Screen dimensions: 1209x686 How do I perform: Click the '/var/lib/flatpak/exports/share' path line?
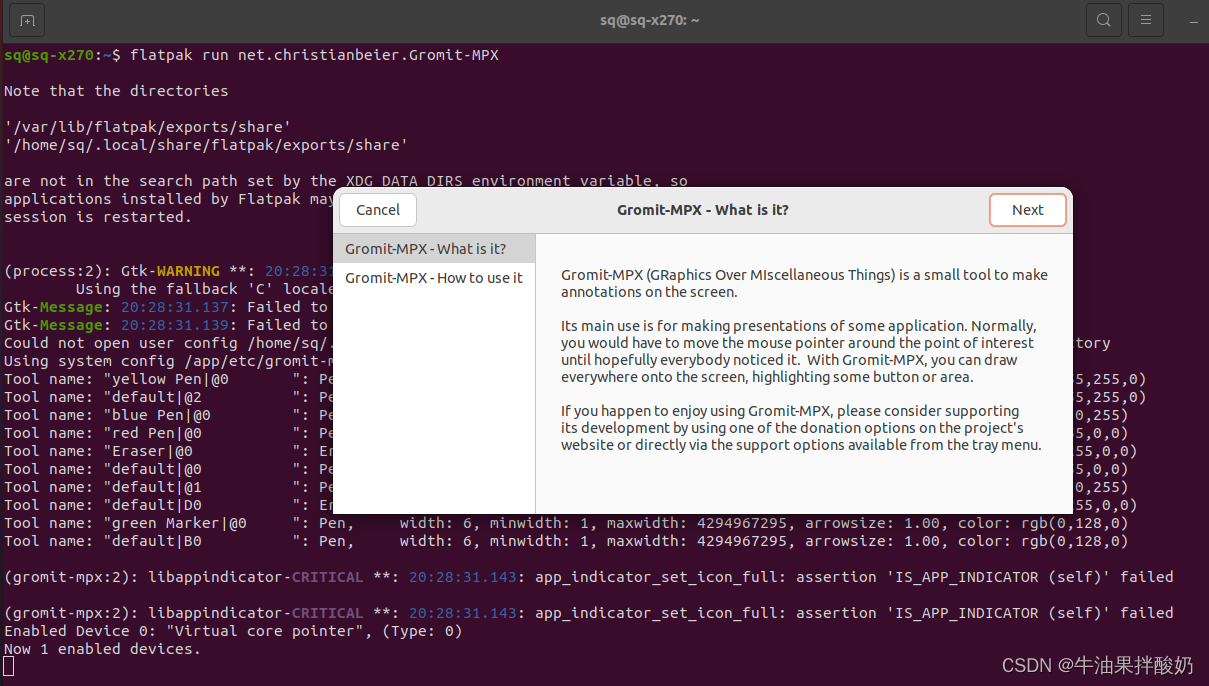pyautogui.click(x=148, y=127)
